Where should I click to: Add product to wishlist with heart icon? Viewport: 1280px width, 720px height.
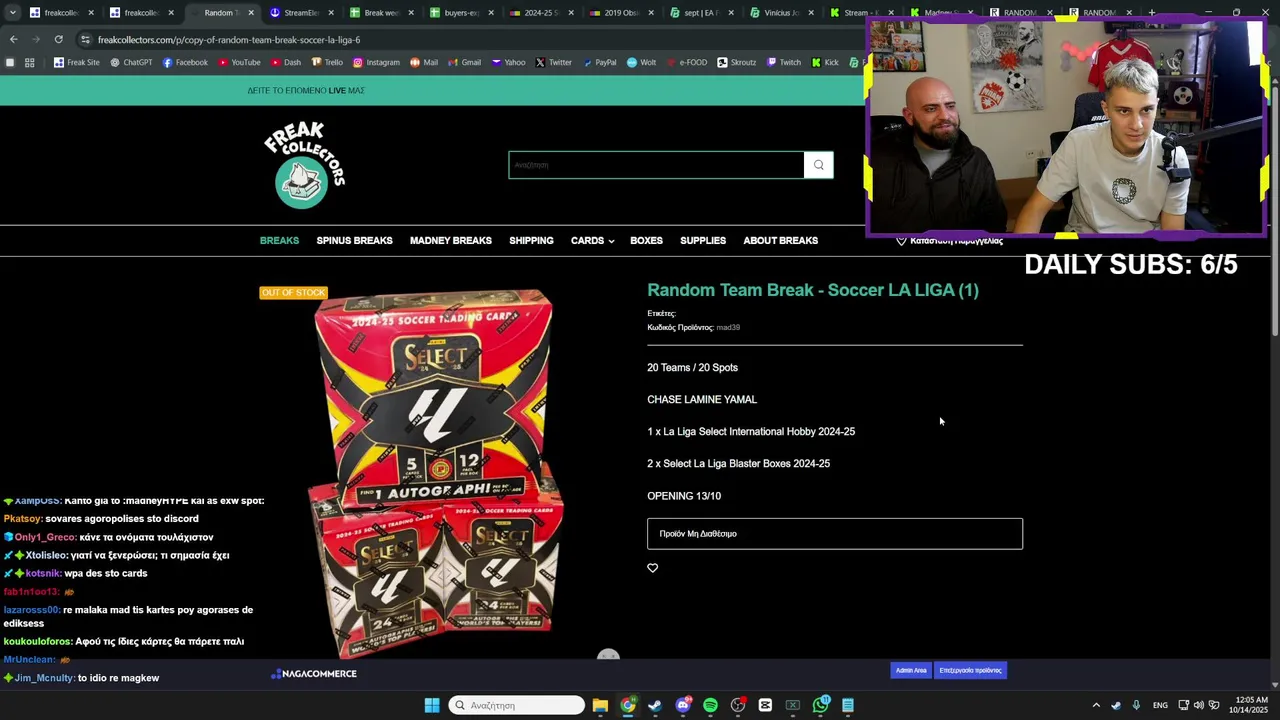pyautogui.click(x=653, y=568)
